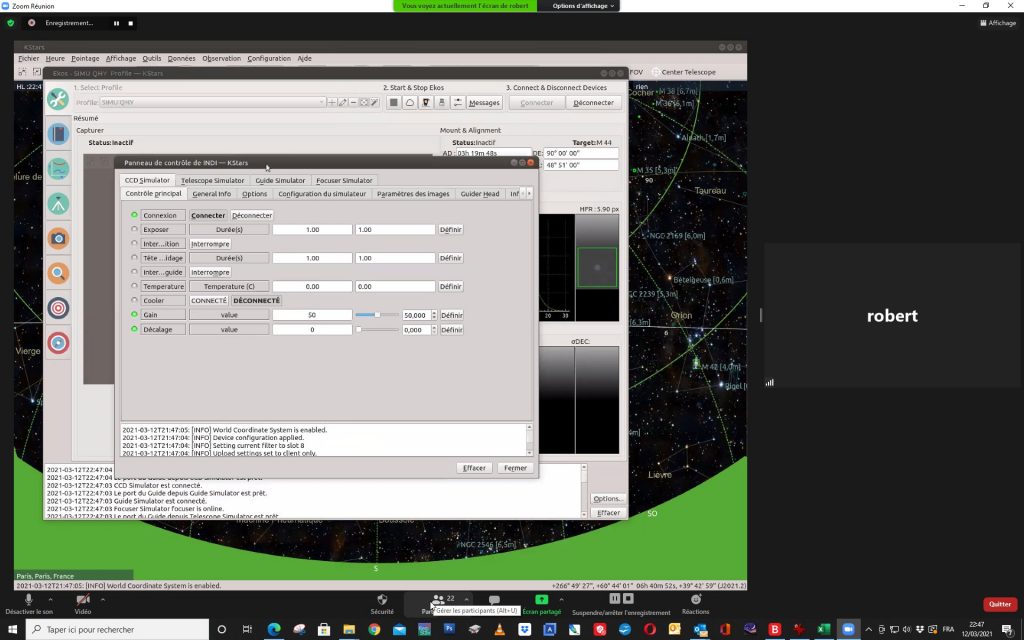Screen dimensions: 1024x640
Task: Click green encryption shield in Zoom header
Action: [10, 23]
